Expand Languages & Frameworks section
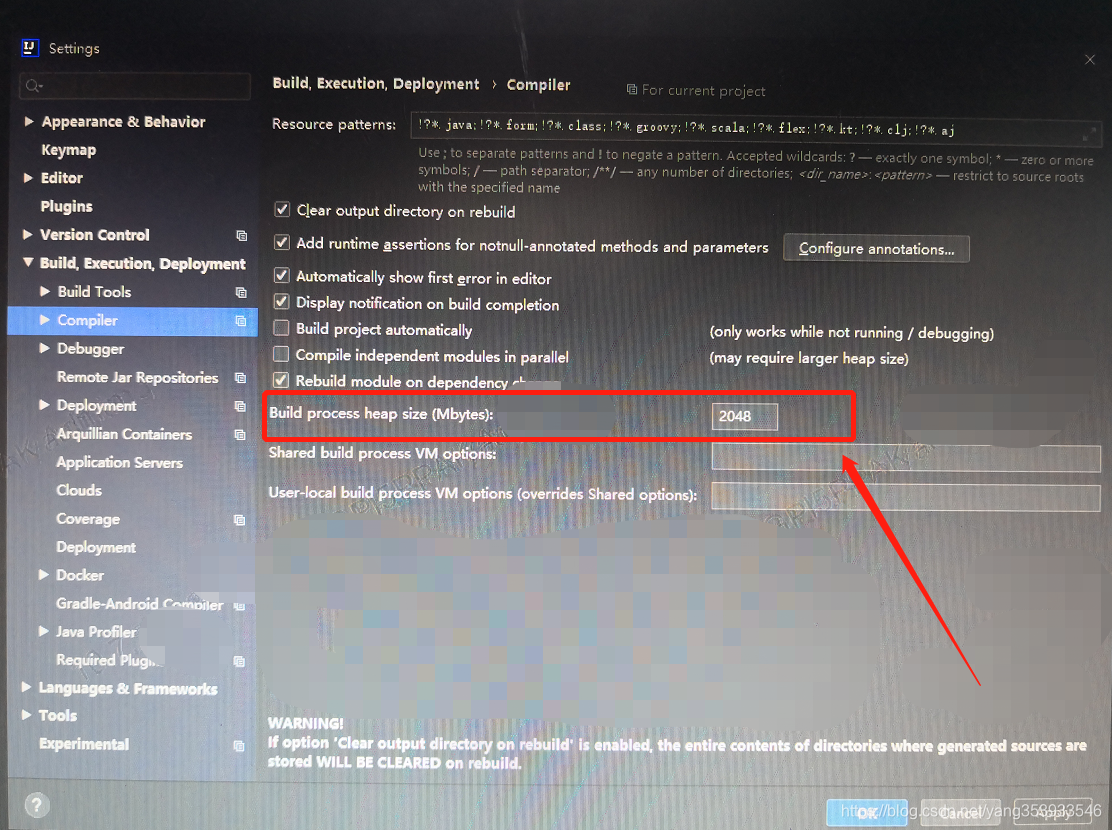This screenshot has width=1112, height=830. coord(27,687)
